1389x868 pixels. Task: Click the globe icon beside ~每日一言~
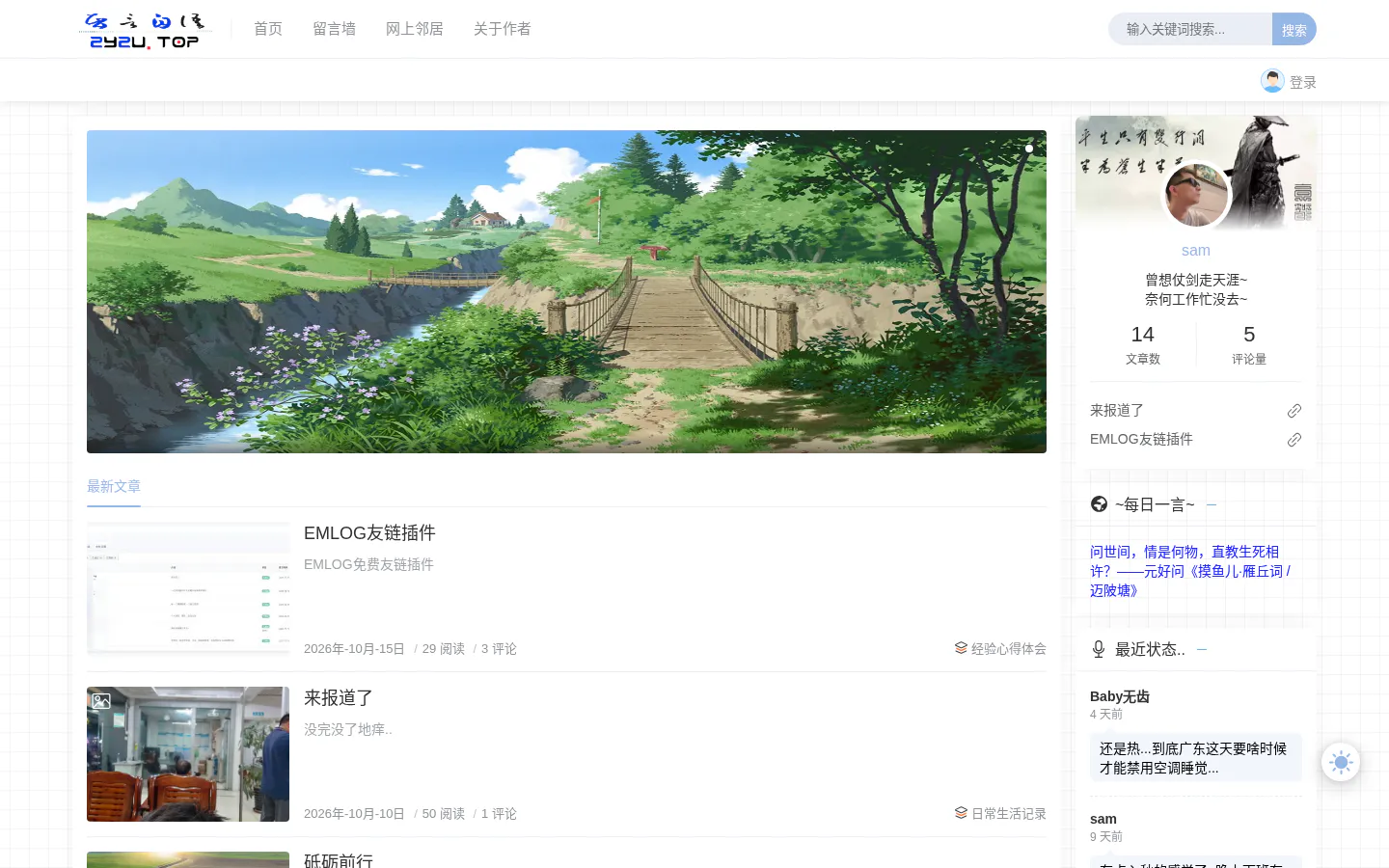[x=1099, y=504]
